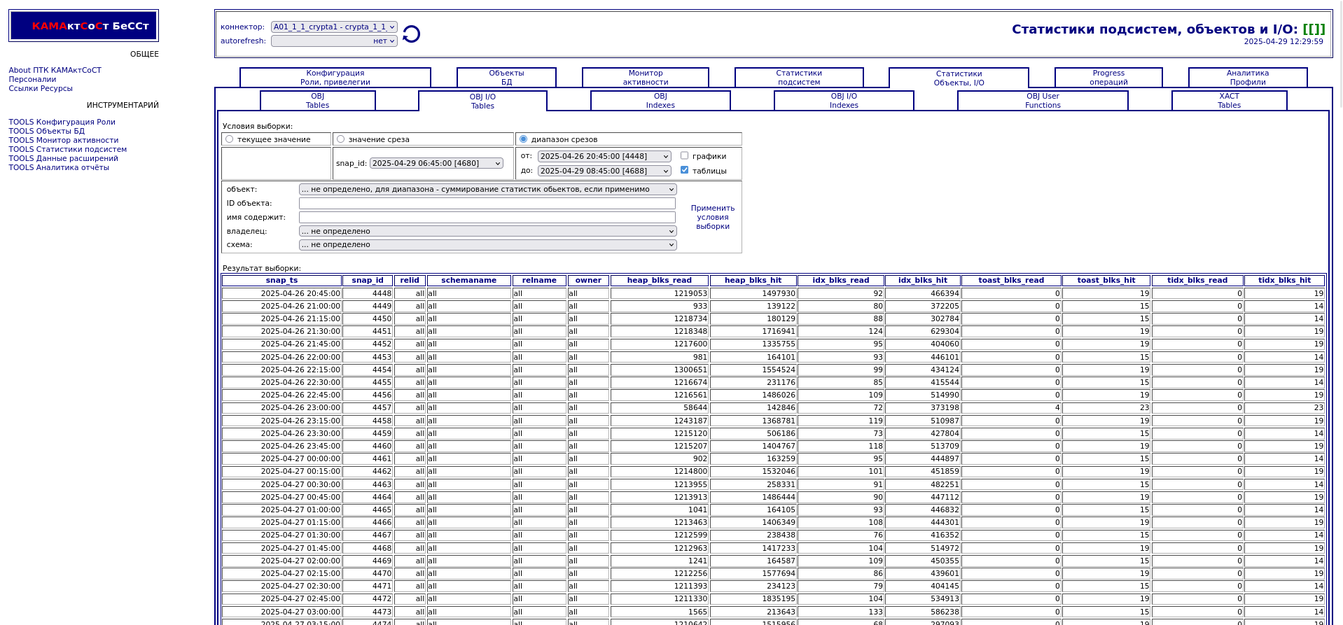This screenshot has width=1343, height=625.
Task: Click the green brackets status indicator
Action: [1313, 29]
